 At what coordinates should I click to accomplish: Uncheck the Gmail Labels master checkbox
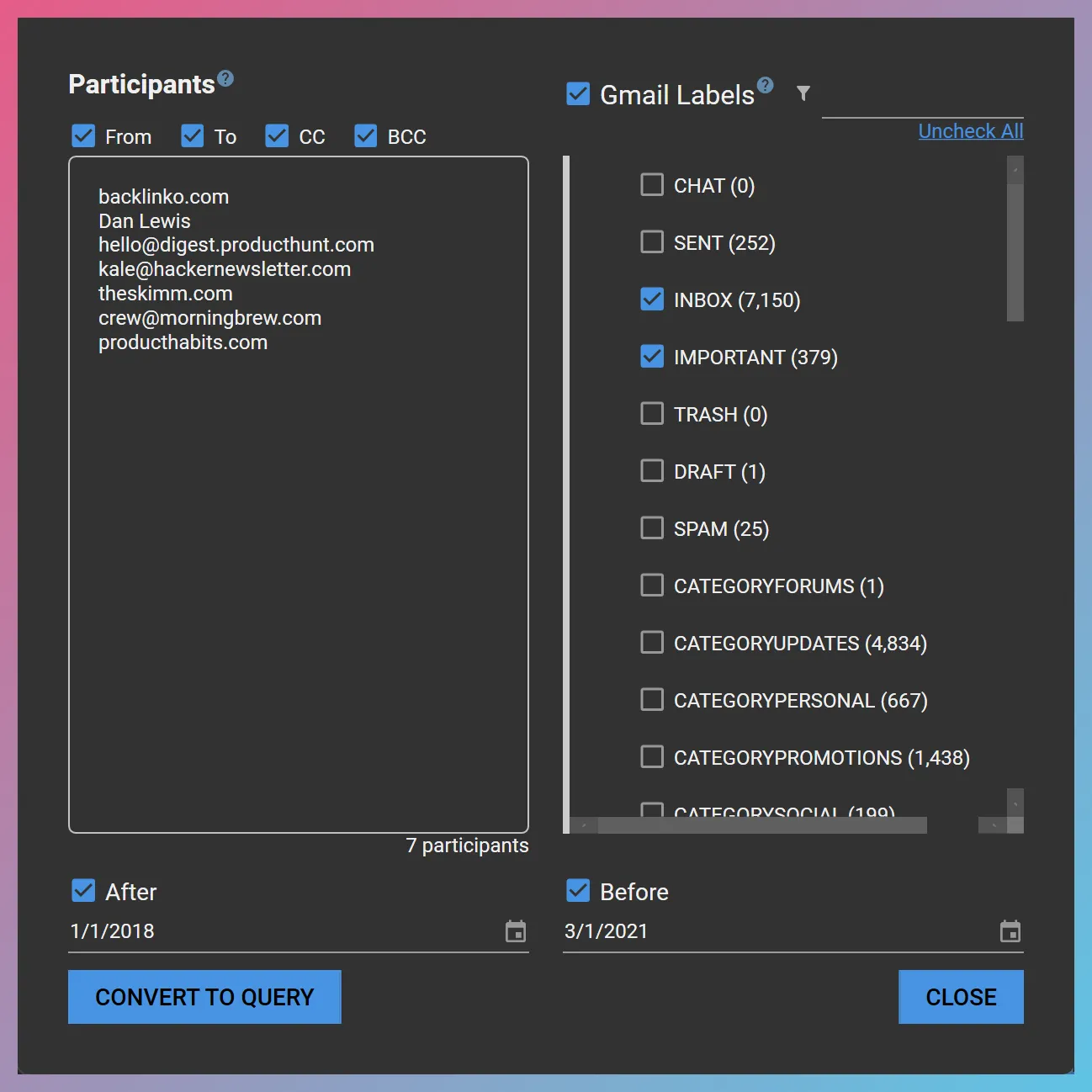pyautogui.click(x=577, y=93)
